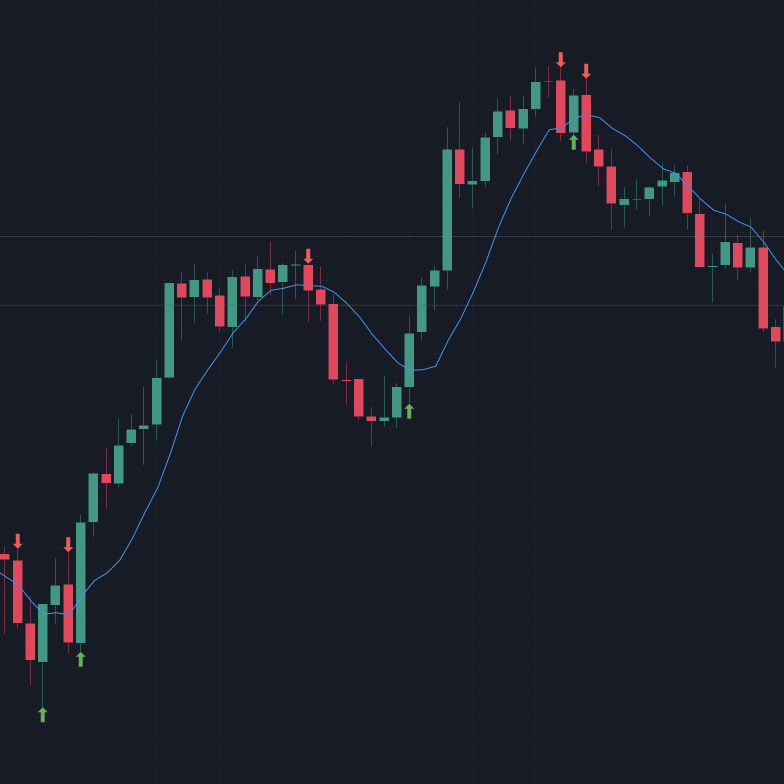784x784 pixels.
Task: Select the red candle beneath the highest red arrow
Action: click(x=561, y=106)
